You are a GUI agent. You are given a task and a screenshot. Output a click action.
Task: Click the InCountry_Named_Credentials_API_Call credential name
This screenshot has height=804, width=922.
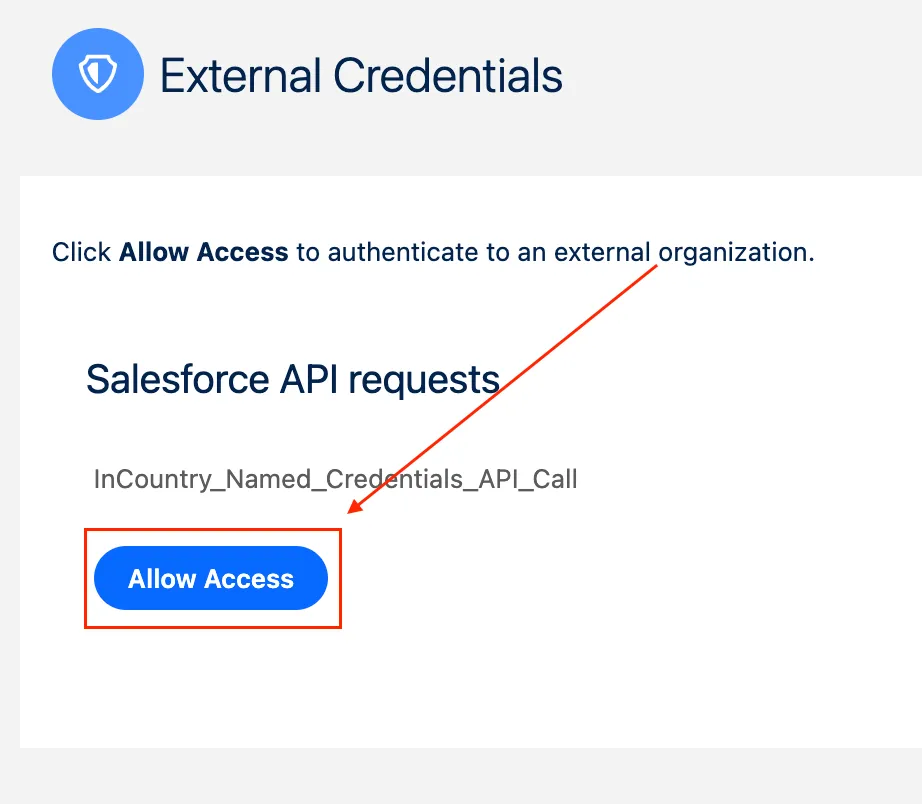[x=335, y=479]
